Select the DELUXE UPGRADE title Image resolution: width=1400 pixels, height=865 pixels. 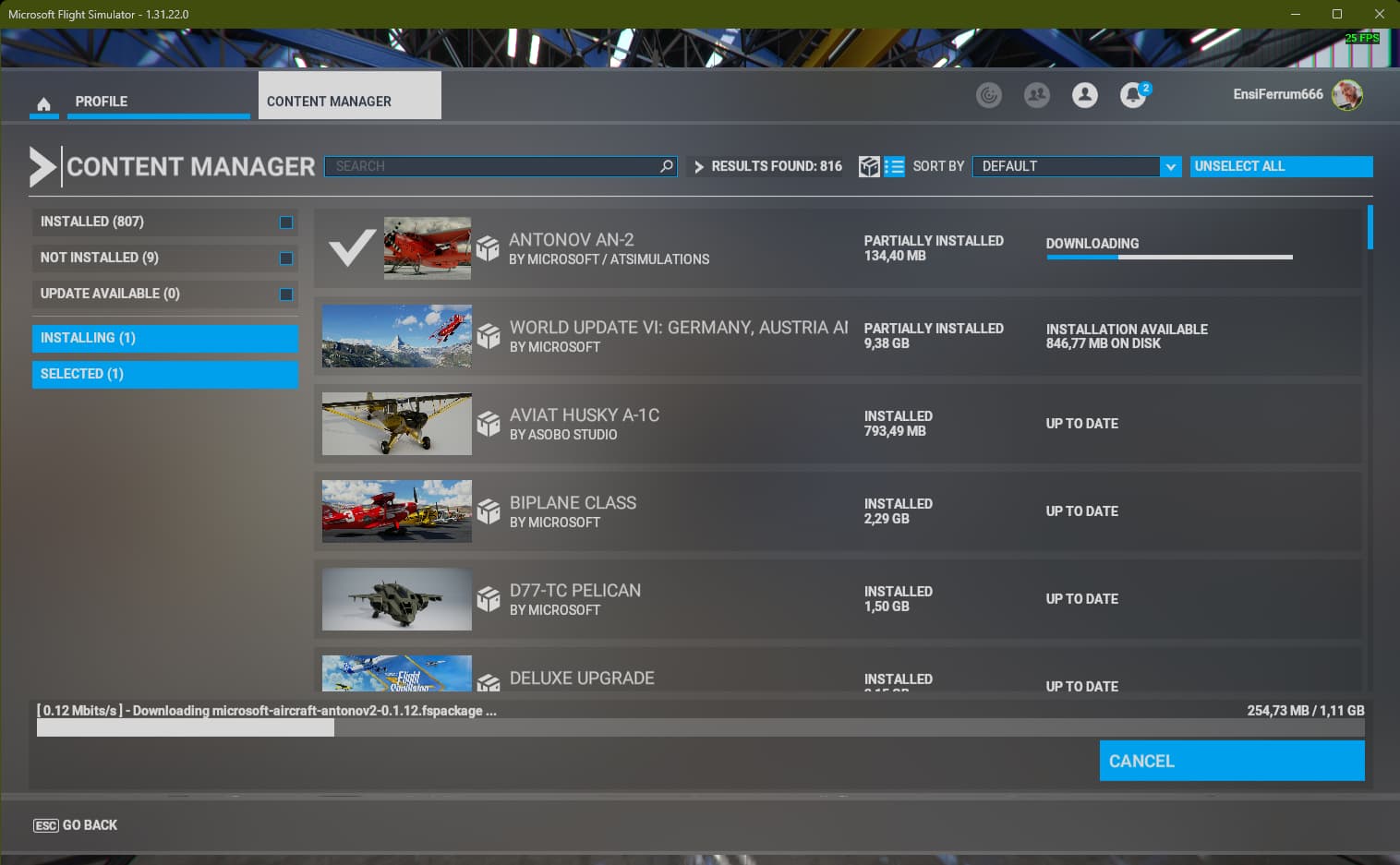coord(582,679)
